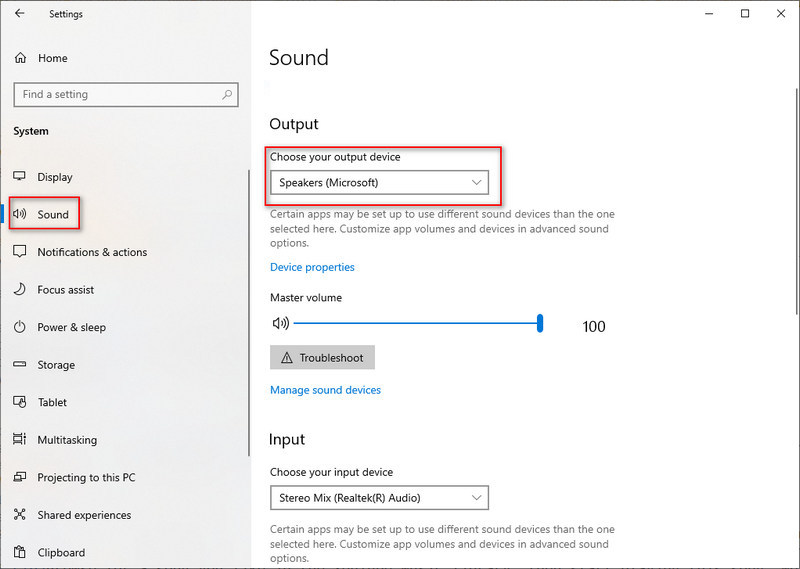The width and height of the screenshot is (800, 569).
Task: Open the input device dropdown
Action: [379, 498]
